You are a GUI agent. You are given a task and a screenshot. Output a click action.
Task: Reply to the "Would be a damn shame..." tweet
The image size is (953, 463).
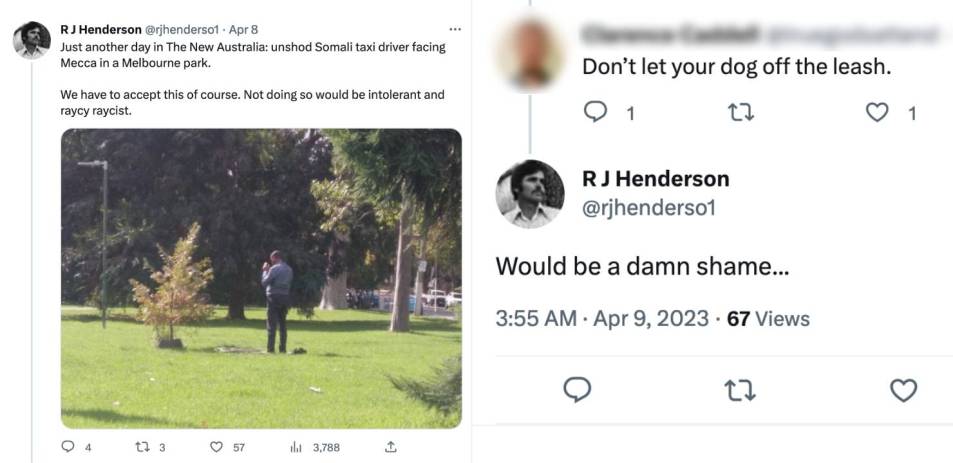[x=577, y=389]
